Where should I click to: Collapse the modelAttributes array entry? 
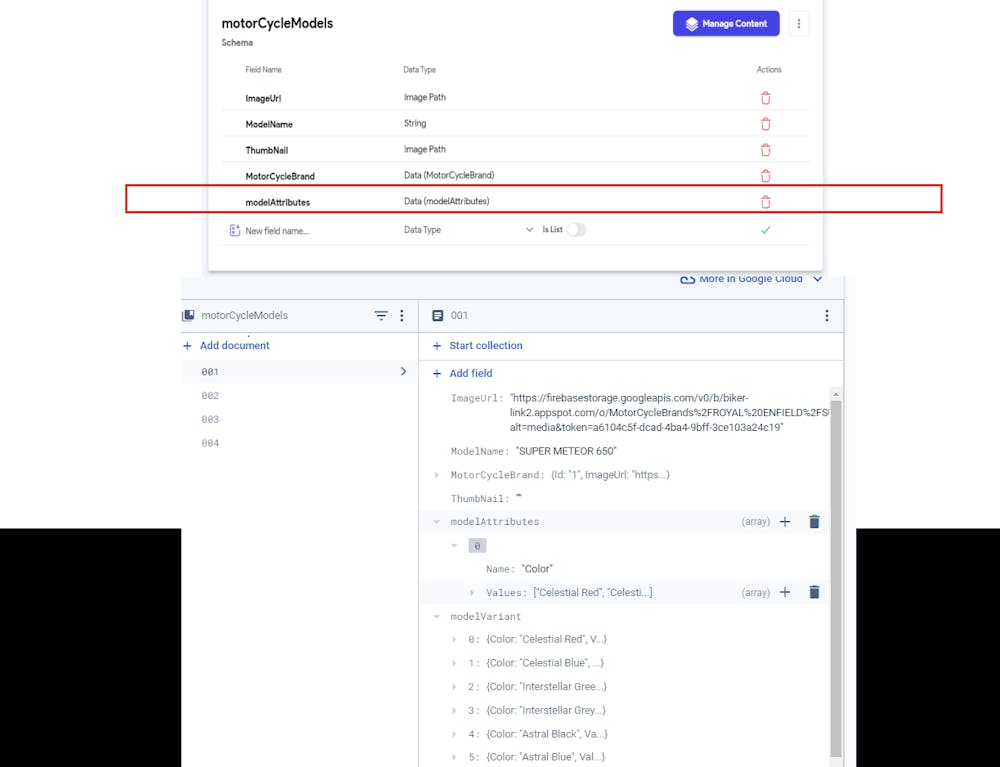435,521
